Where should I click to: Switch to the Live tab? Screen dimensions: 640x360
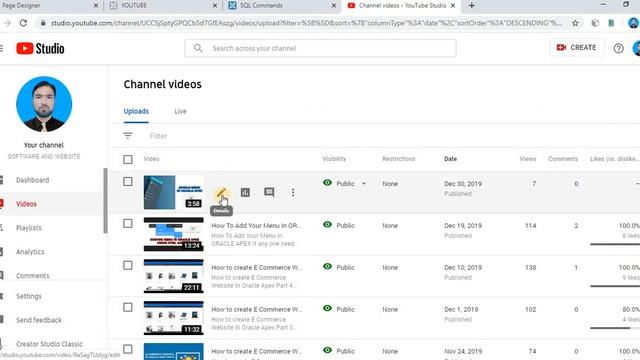(180, 111)
